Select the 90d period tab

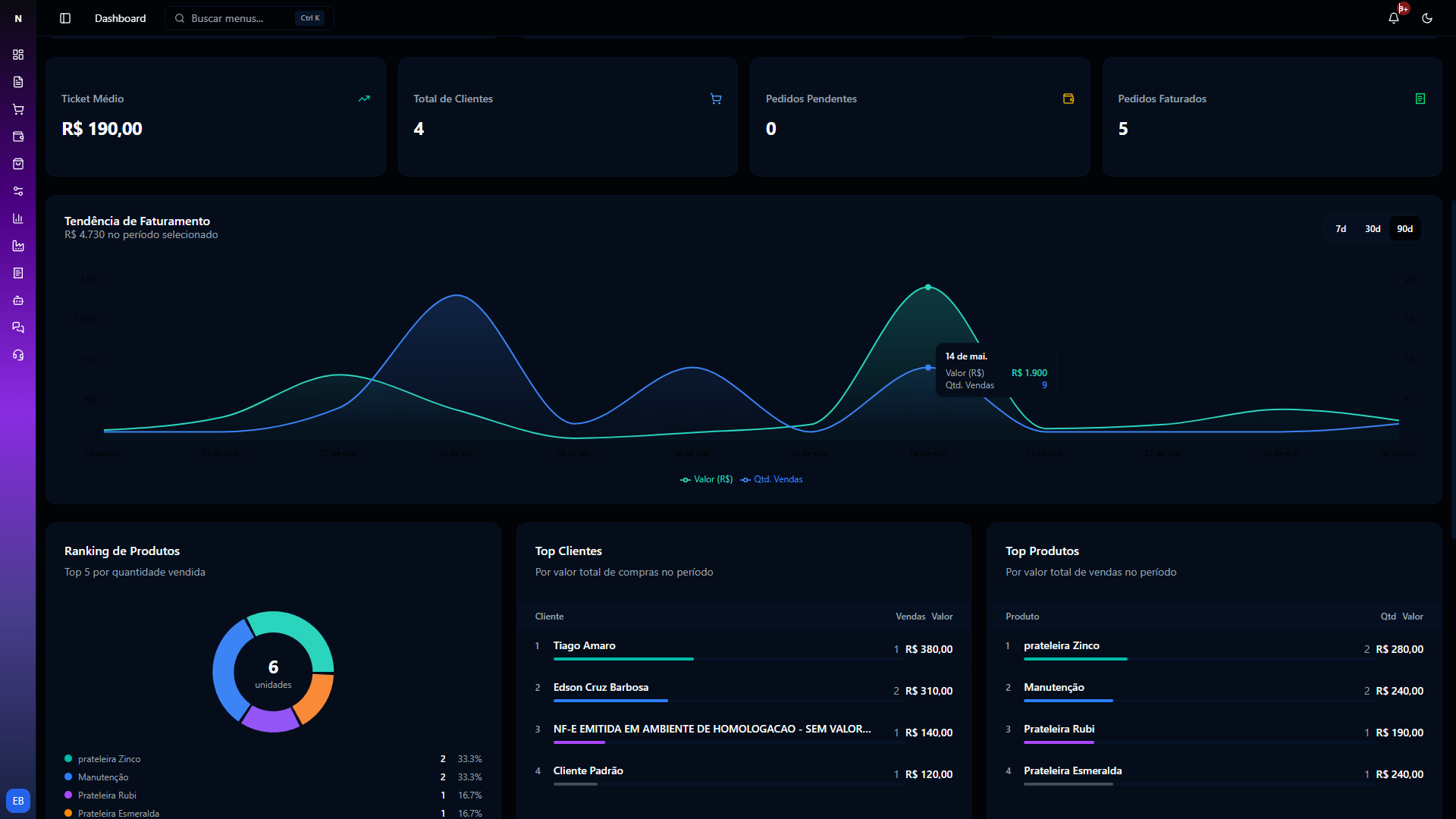point(1405,229)
